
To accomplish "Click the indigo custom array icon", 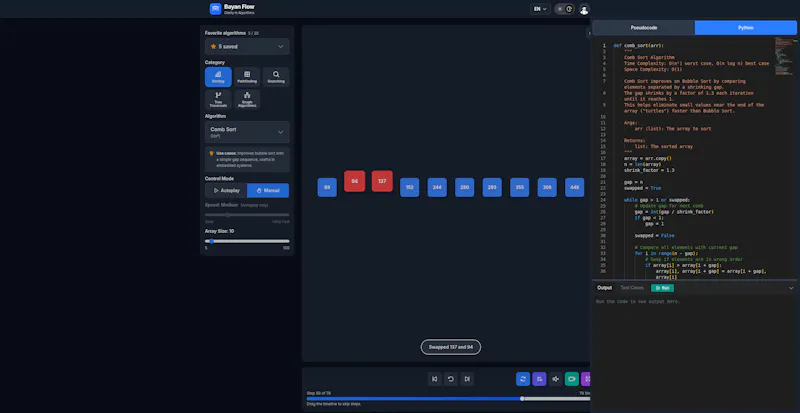I will [539, 379].
